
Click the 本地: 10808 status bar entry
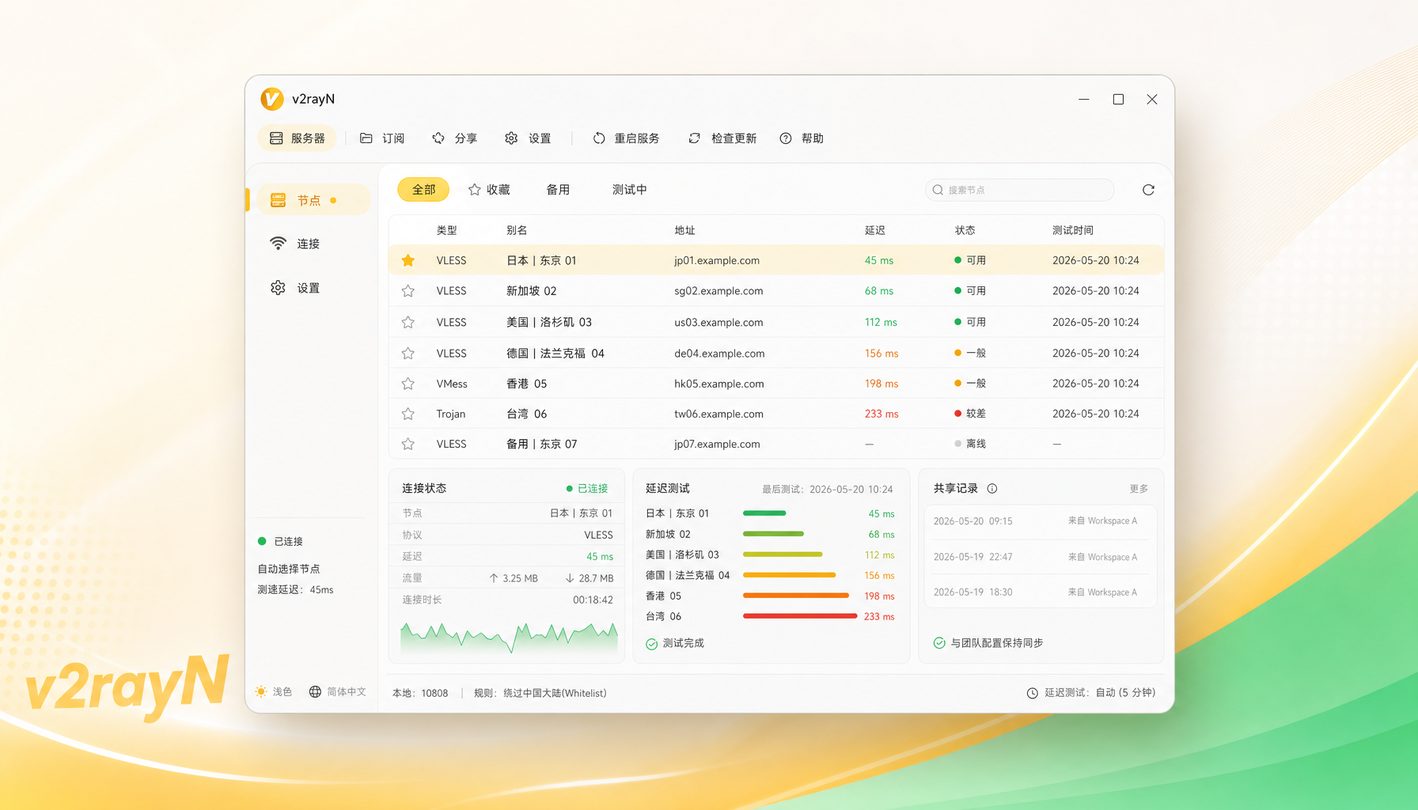pyautogui.click(x=420, y=693)
